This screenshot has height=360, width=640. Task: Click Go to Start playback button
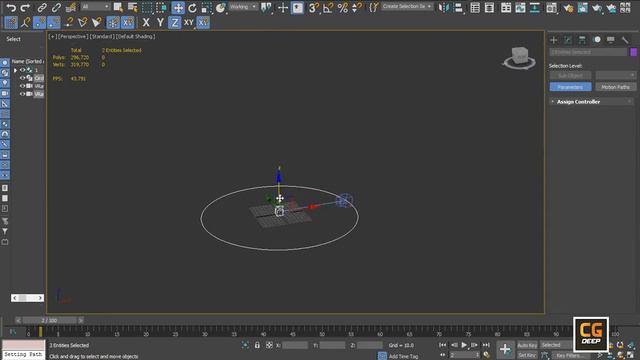pyautogui.click(x=442, y=345)
